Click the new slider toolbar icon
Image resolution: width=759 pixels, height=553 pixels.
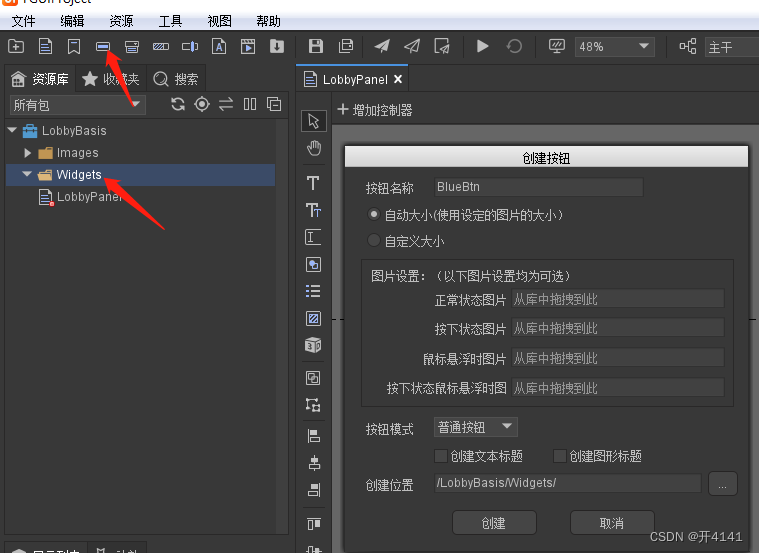click(190, 46)
